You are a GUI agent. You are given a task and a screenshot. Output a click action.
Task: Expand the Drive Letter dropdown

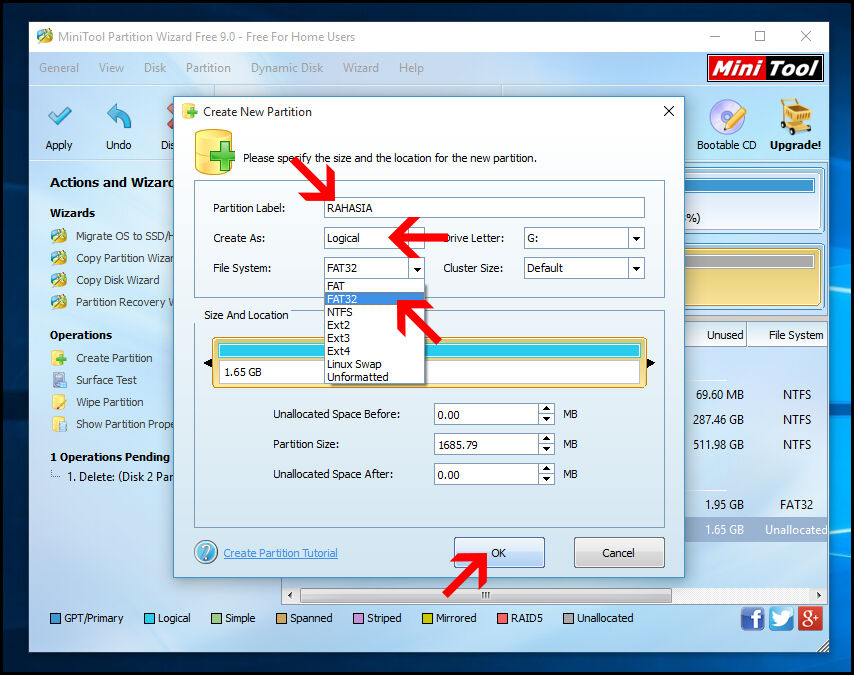636,239
